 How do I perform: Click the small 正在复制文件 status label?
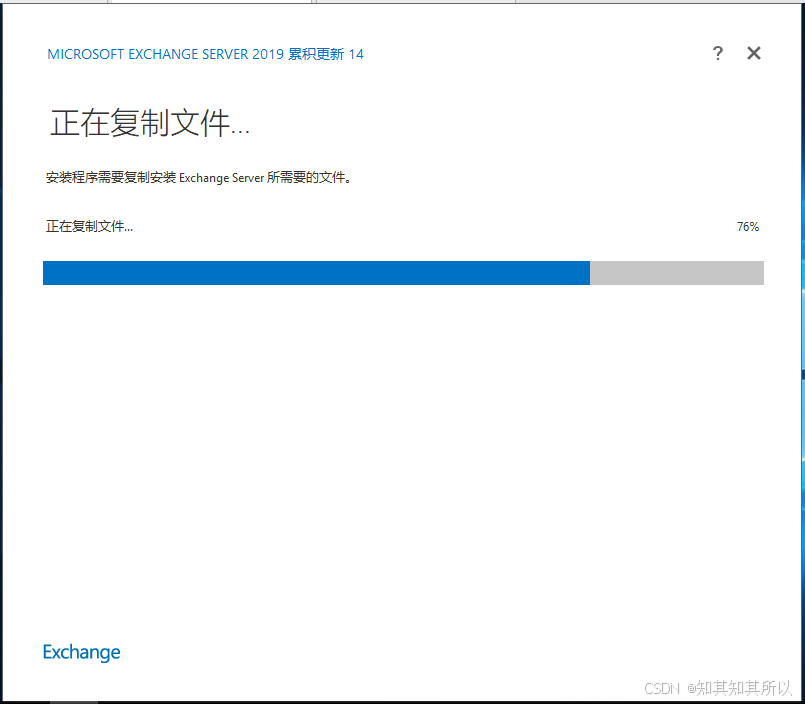coord(89,226)
